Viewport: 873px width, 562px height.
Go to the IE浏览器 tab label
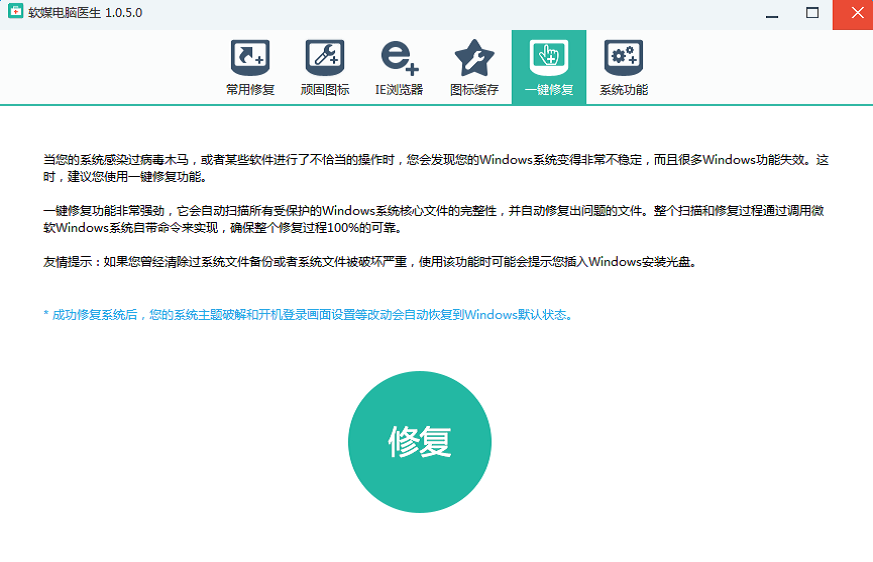click(399, 90)
